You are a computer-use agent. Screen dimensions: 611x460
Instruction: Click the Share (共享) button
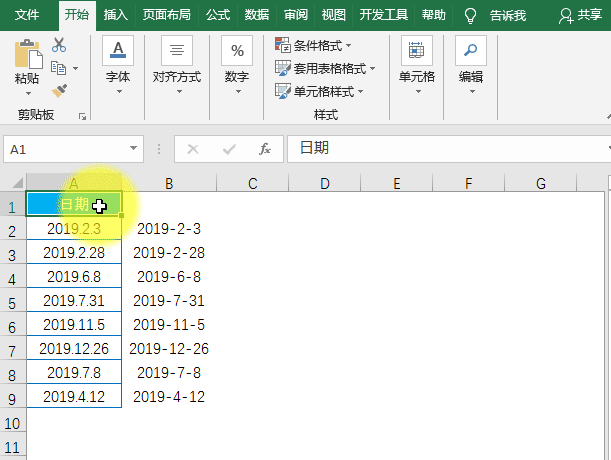(582, 15)
